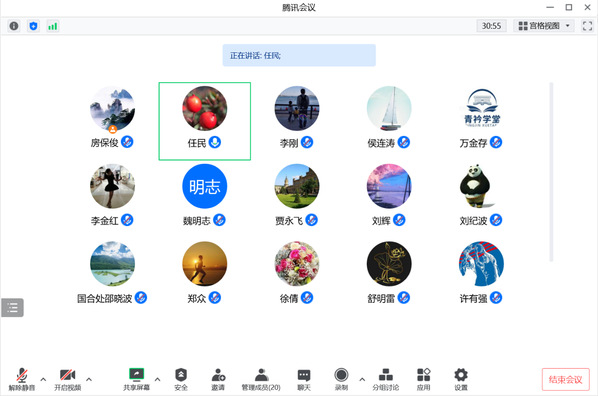Select 李金红's avatar
This screenshot has height=396, width=598.
coord(112,186)
